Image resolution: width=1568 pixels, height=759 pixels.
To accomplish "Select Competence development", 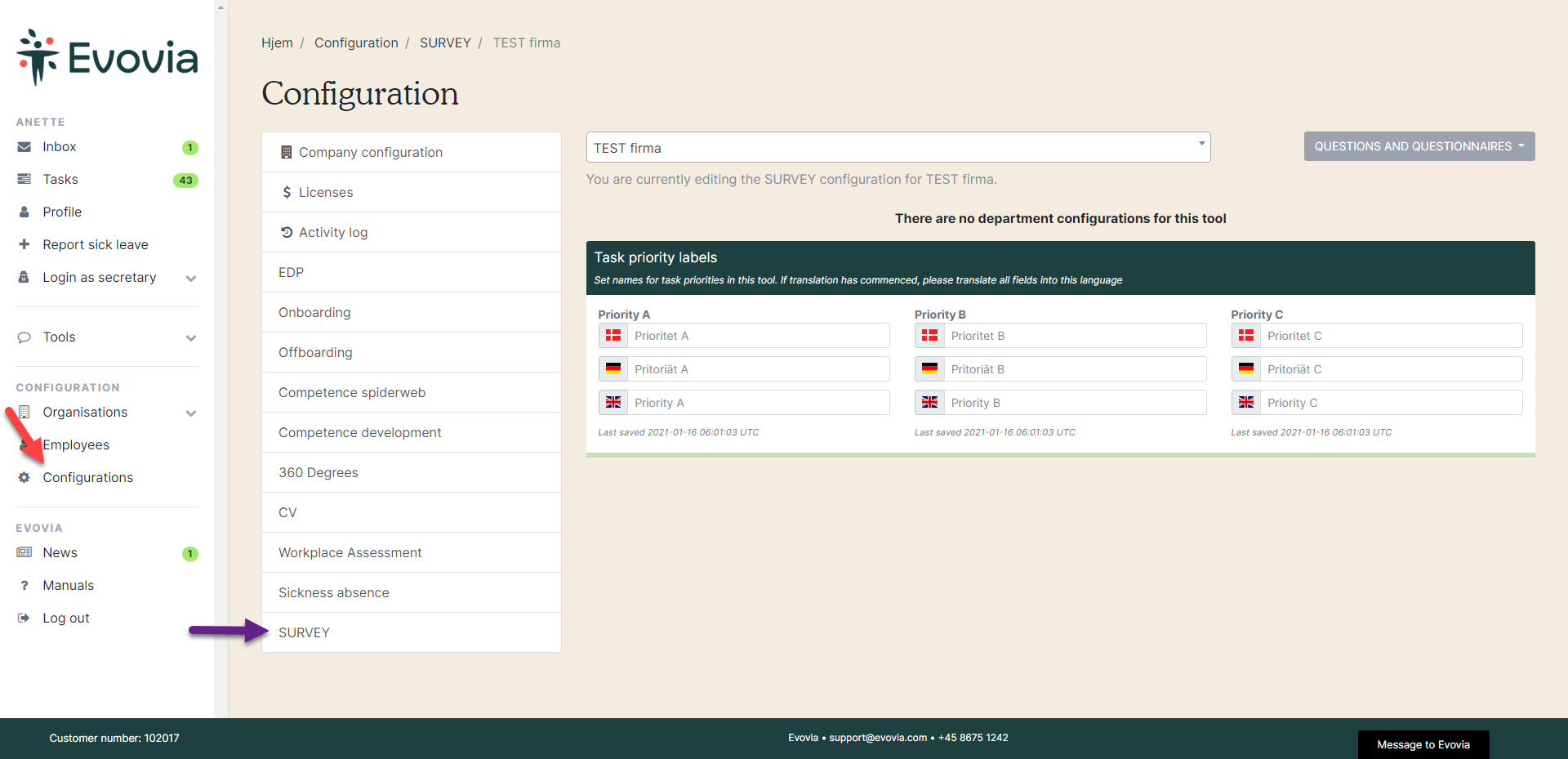I will (x=412, y=432).
